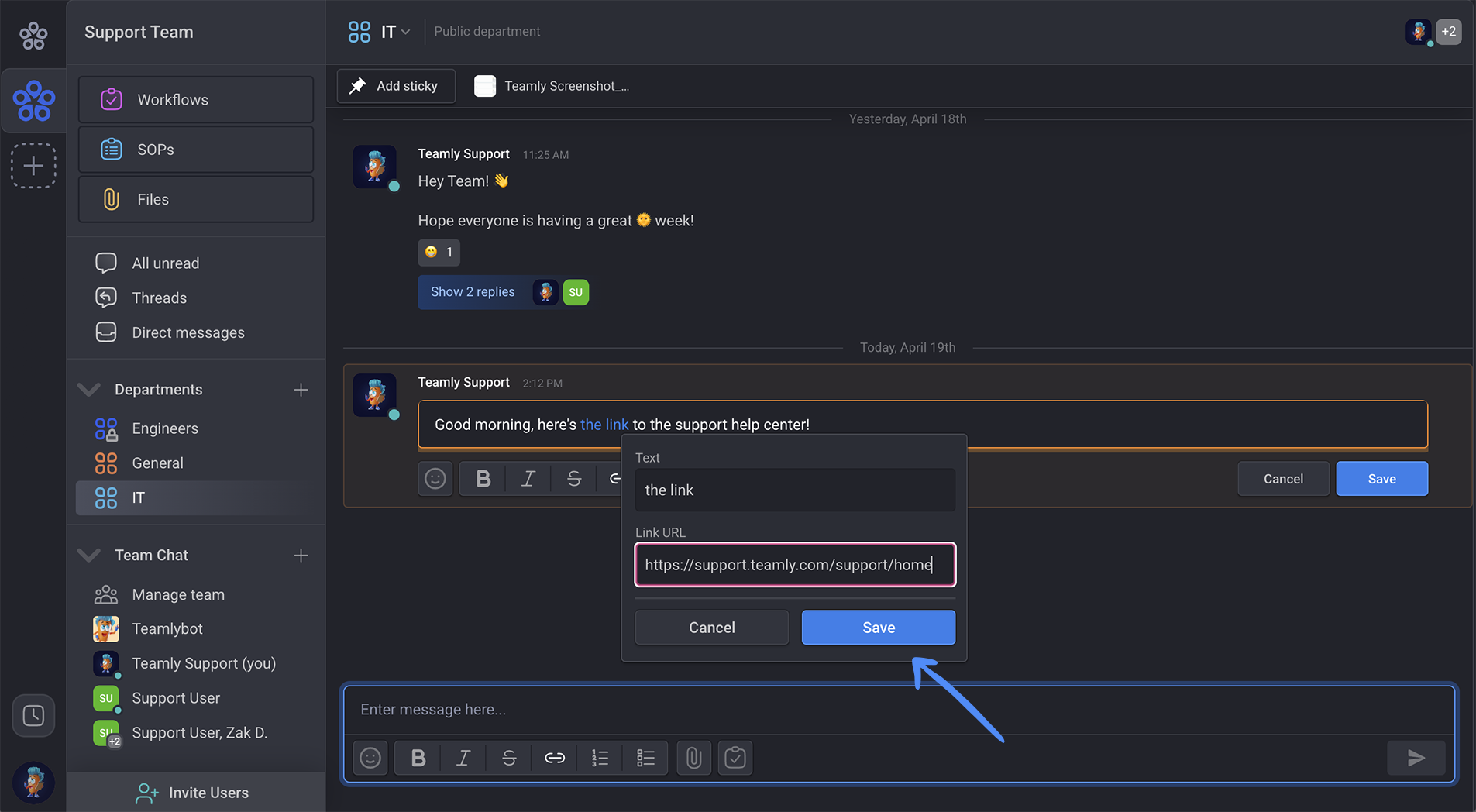The image size is (1476, 812).
Task: Open the emoji picker in the edit toolbar
Action: (435, 479)
